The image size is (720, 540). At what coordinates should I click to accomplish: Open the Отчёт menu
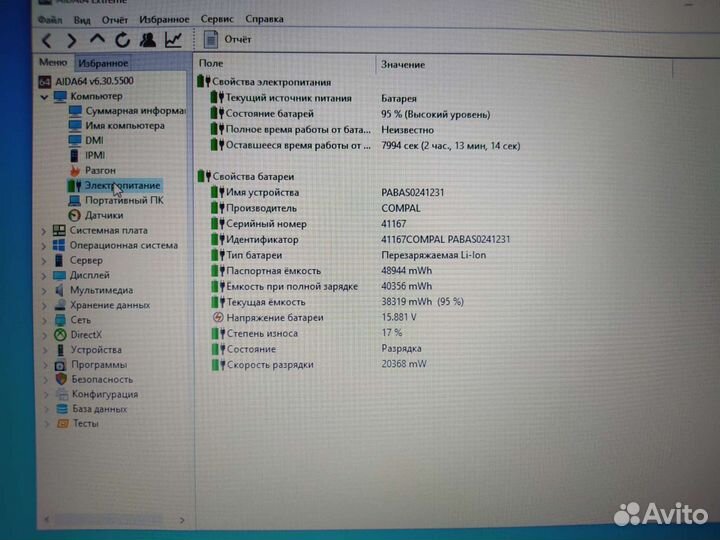[x=115, y=20]
